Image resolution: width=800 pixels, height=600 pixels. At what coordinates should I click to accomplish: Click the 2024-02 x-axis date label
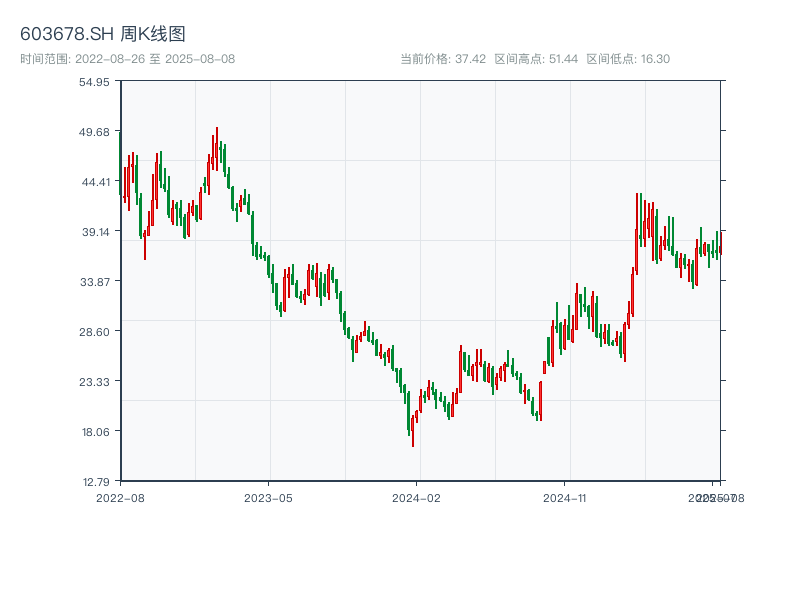point(417,497)
